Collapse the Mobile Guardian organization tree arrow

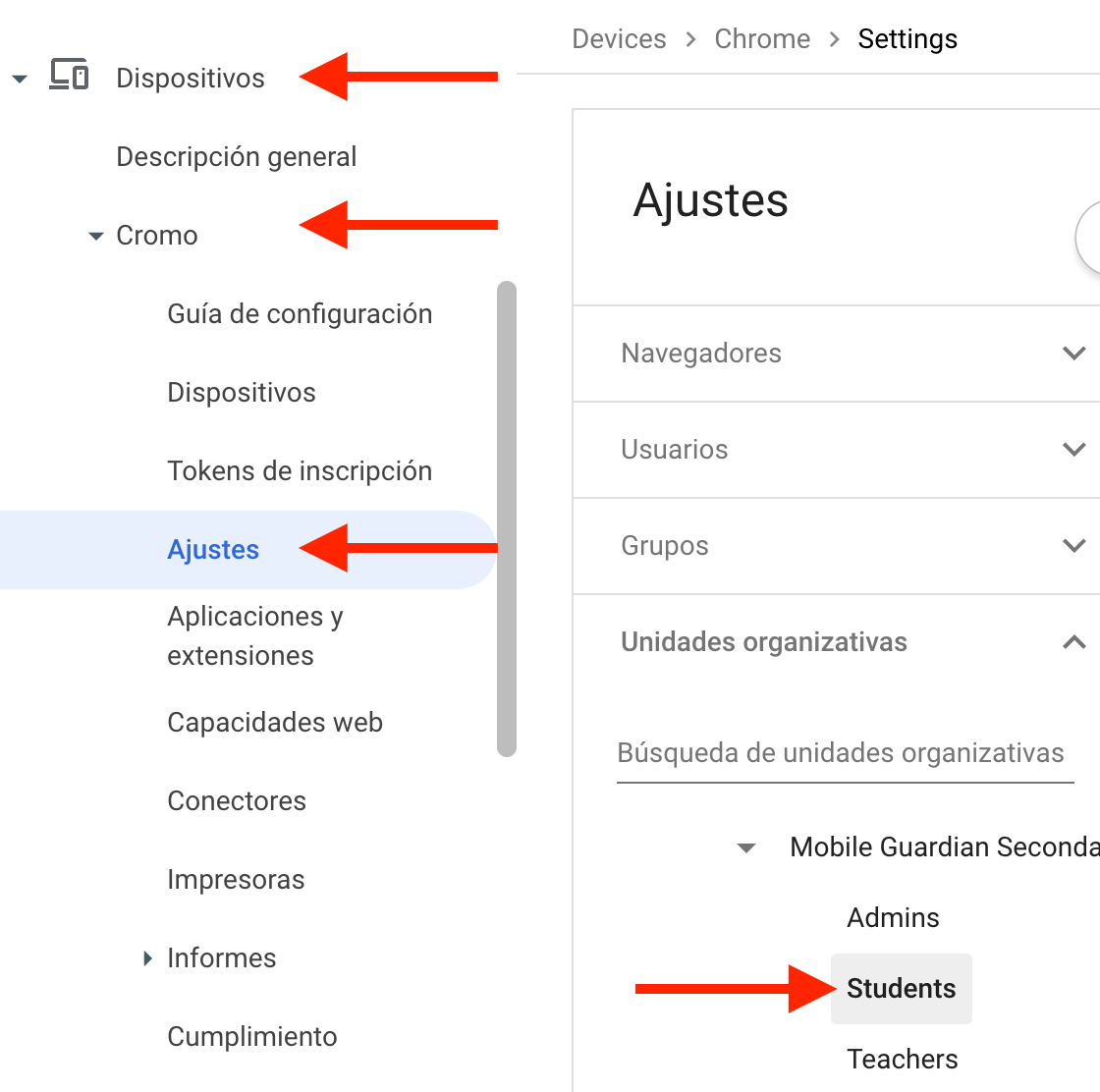(746, 847)
